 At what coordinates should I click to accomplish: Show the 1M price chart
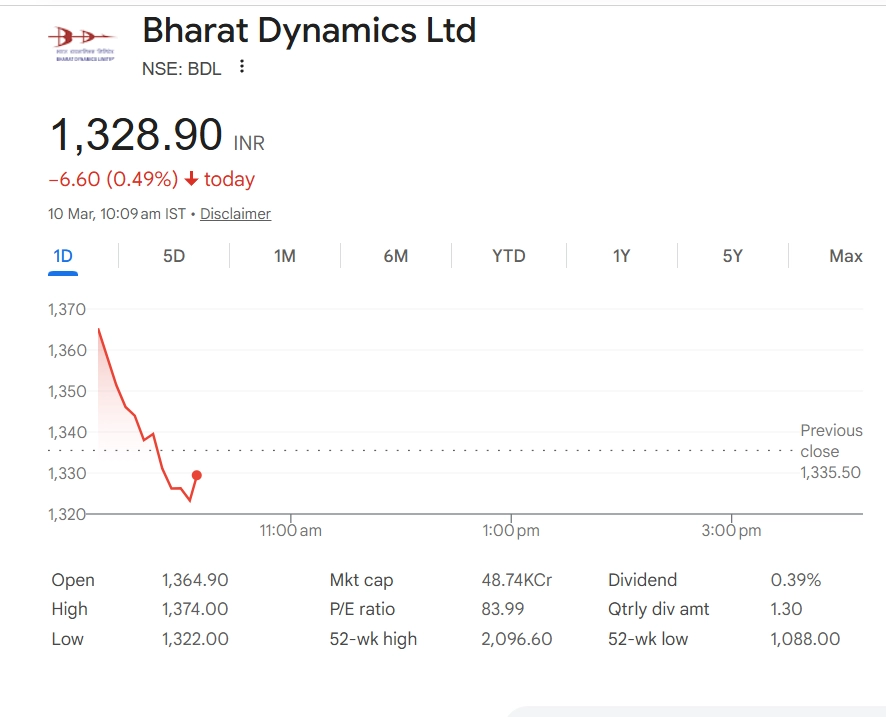click(285, 256)
